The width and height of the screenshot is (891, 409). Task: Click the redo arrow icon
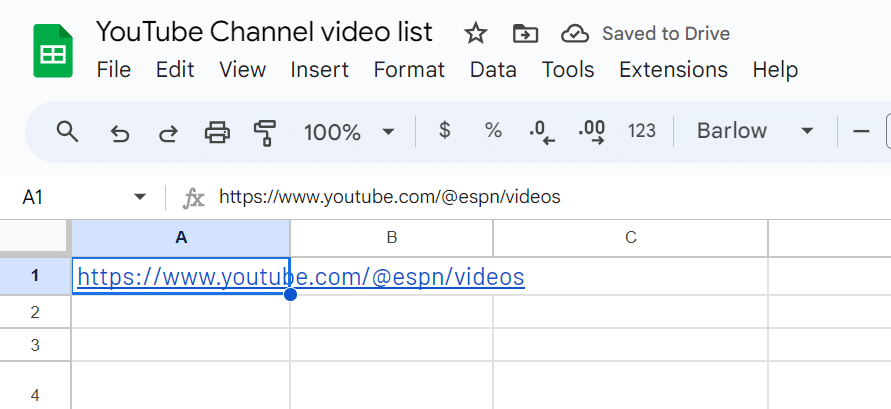point(169,132)
